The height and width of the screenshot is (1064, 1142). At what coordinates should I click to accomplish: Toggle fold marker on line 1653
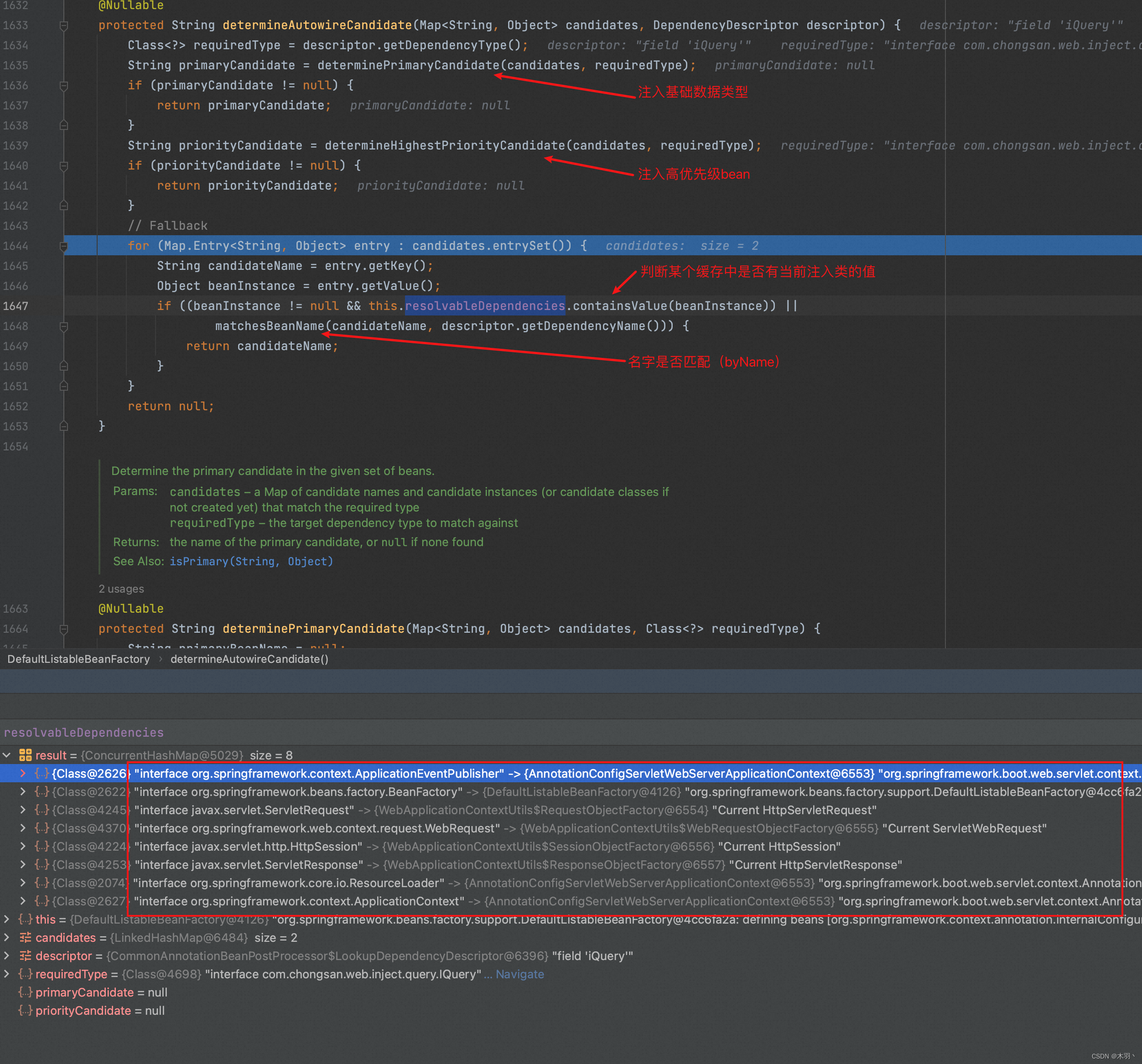coord(64,426)
